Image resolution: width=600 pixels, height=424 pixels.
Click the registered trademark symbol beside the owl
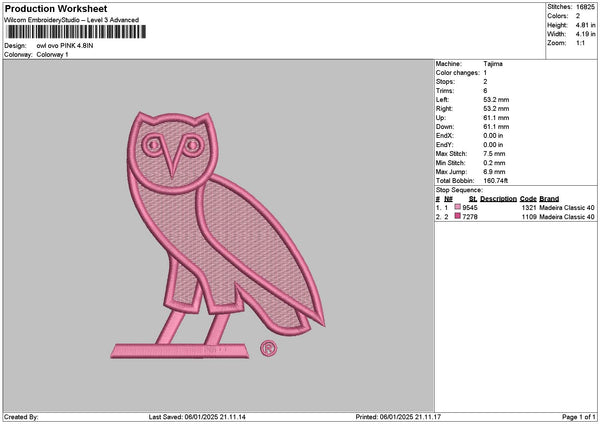(x=268, y=348)
